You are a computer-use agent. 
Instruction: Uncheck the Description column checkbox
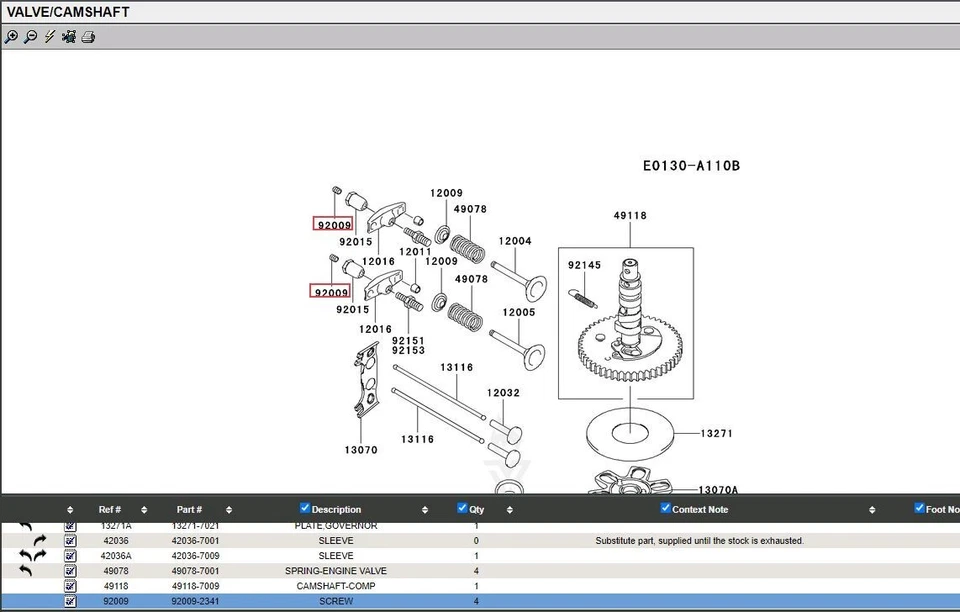(x=305, y=508)
